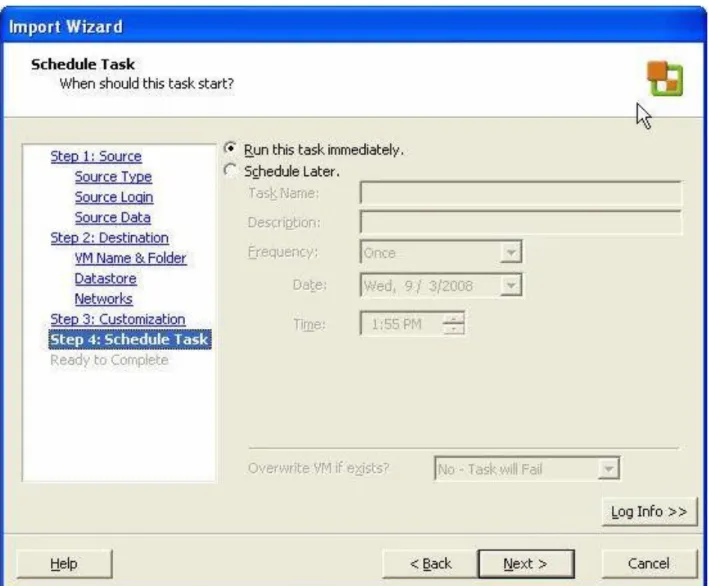The height and width of the screenshot is (586, 710).
Task: Click the VMware Converter logo icon
Action: tap(665, 79)
